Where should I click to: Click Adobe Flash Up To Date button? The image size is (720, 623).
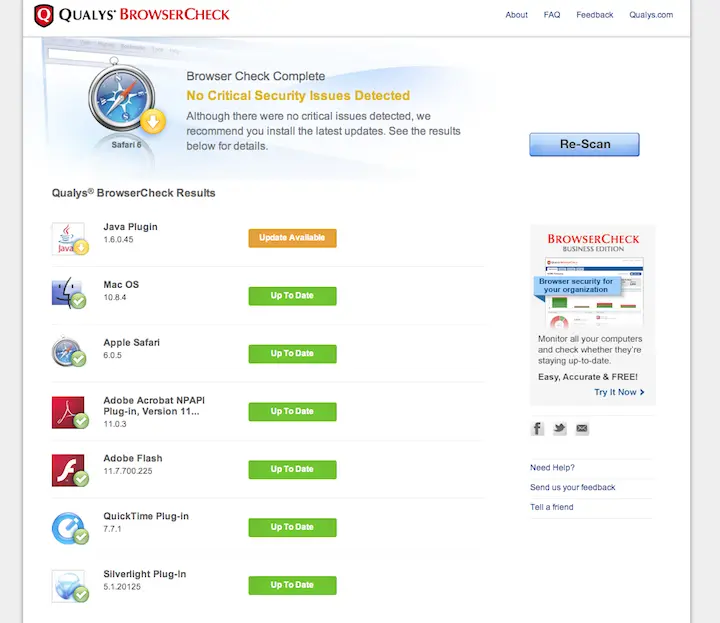(292, 469)
